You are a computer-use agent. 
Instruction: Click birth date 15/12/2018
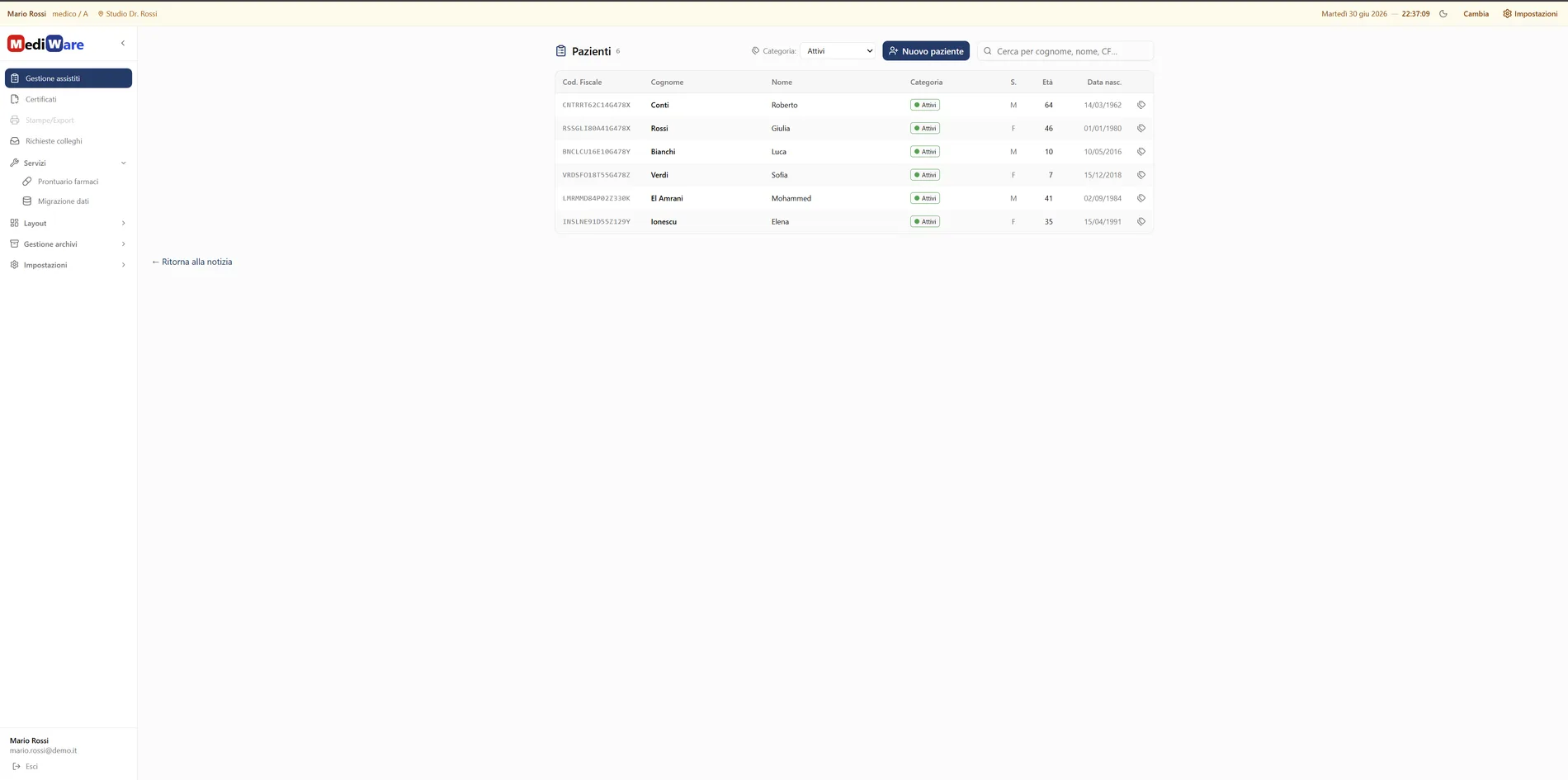click(x=1103, y=175)
